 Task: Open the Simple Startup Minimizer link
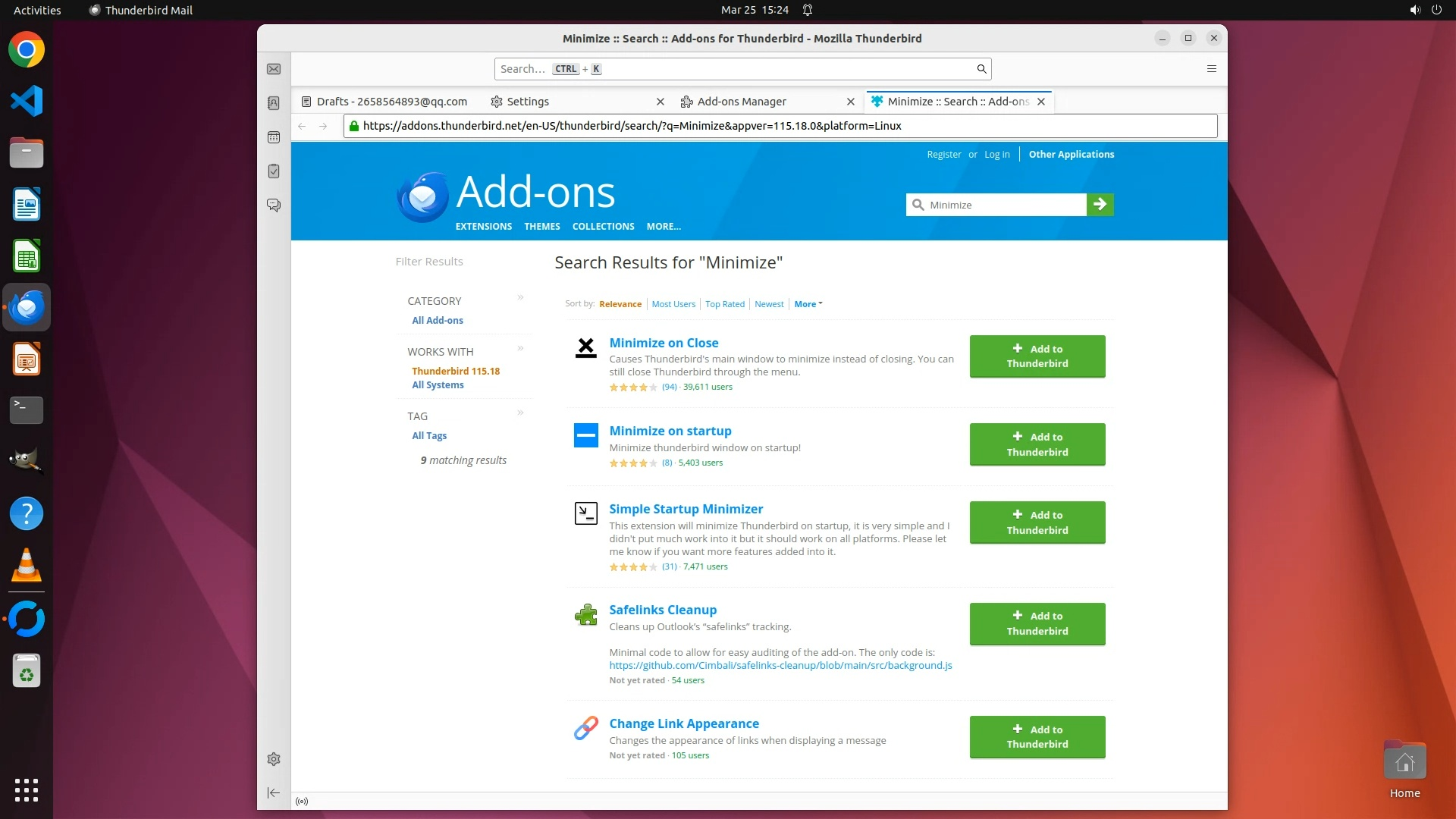pos(686,509)
